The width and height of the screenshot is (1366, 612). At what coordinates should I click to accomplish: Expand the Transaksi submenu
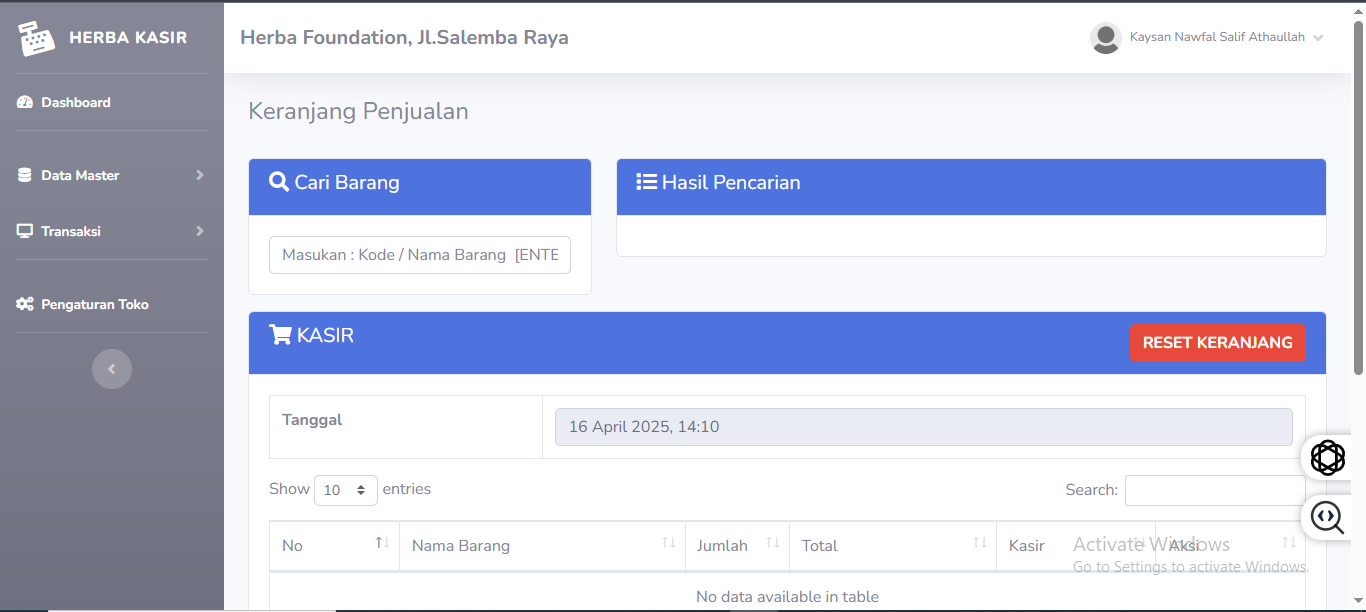[111, 231]
